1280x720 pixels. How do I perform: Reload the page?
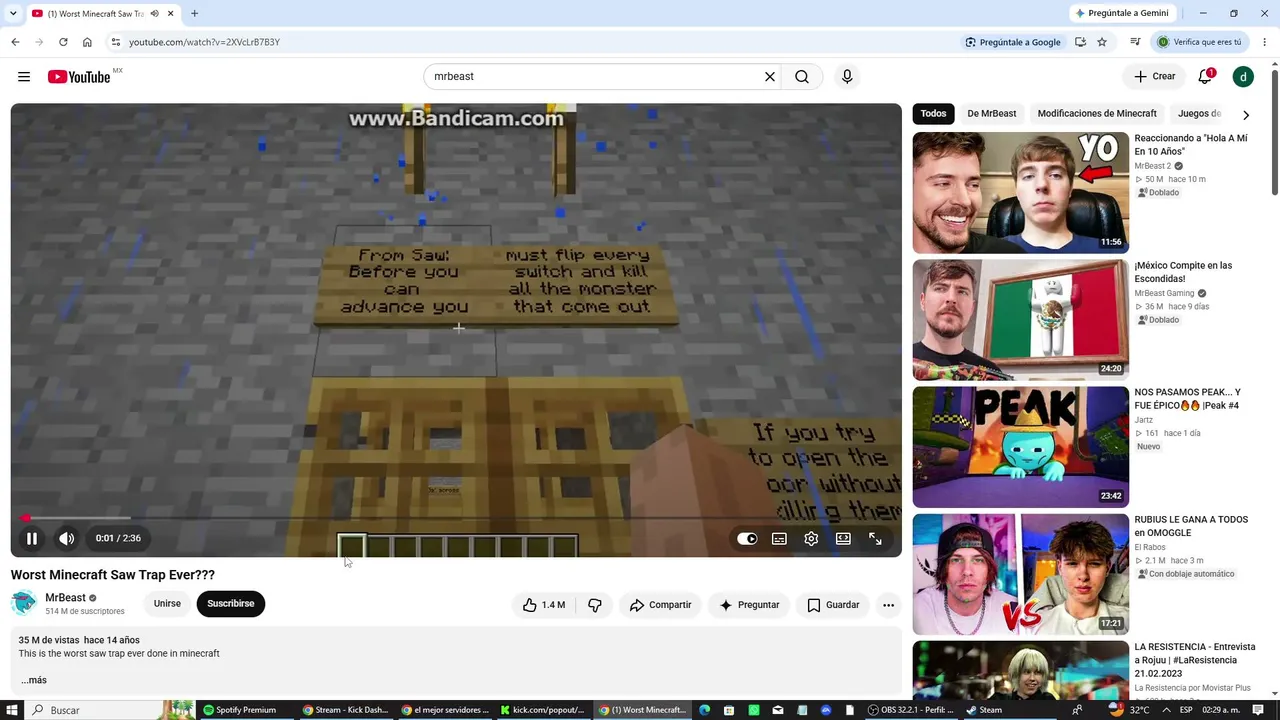pyautogui.click(x=63, y=42)
